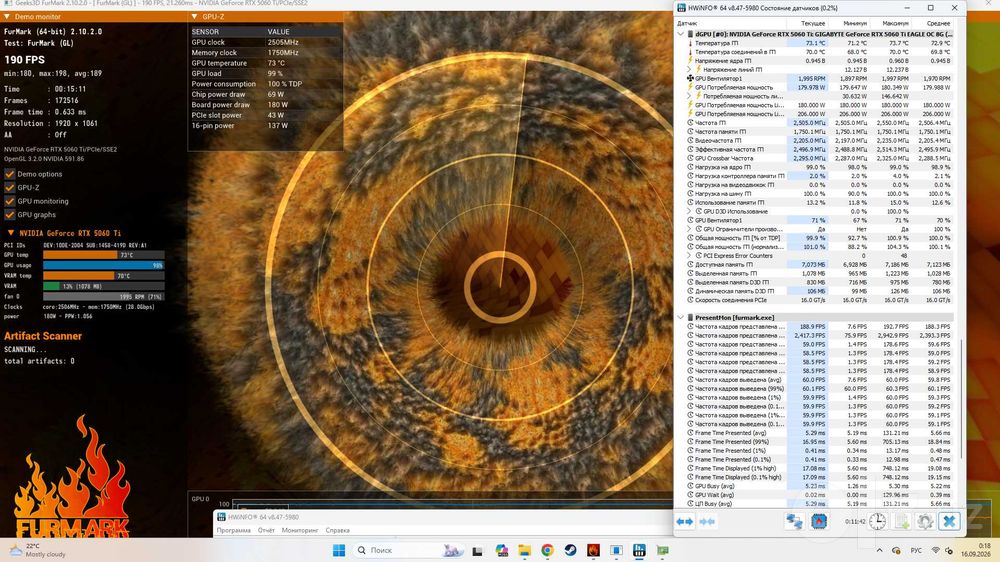
Task: Expand the Напряжение линий ГП tree row
Action: click(x=689, y=70)
